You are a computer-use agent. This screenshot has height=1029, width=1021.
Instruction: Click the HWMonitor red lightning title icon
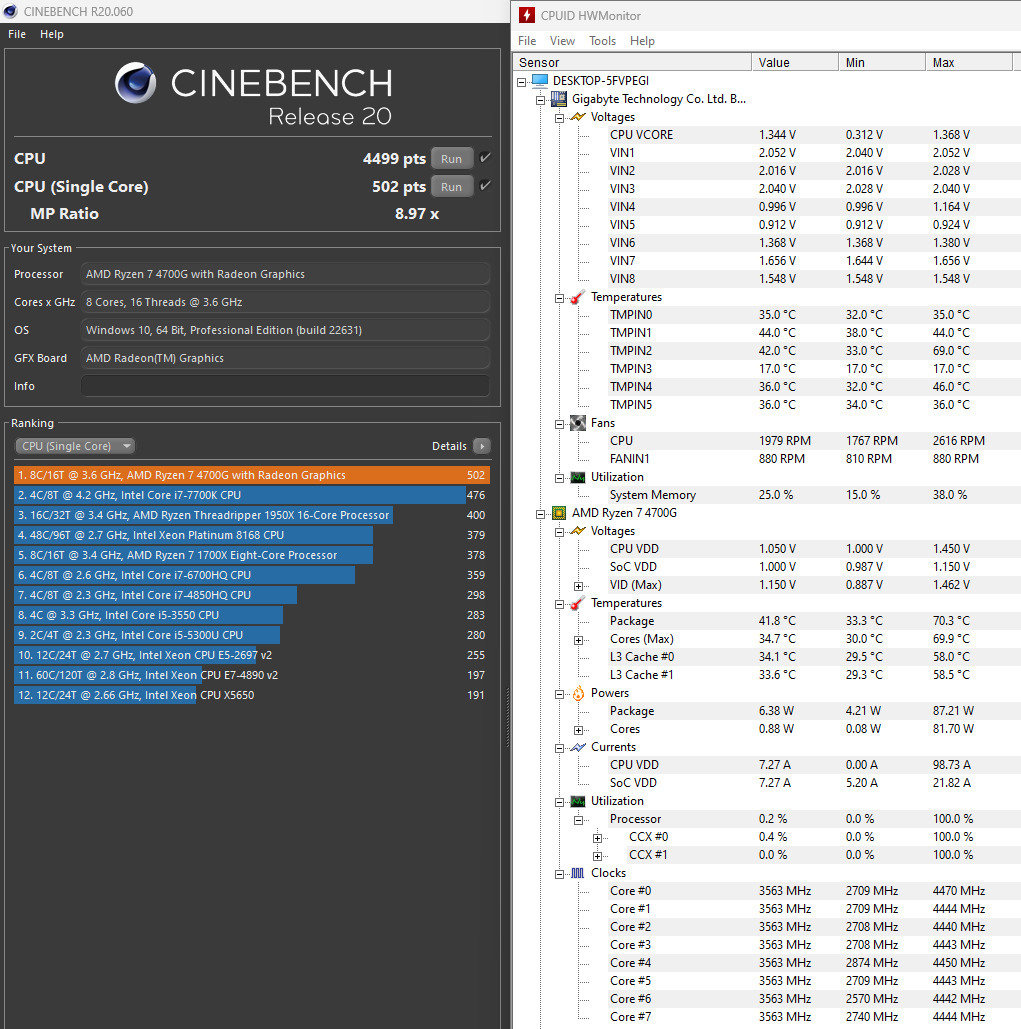click(526, 15)
